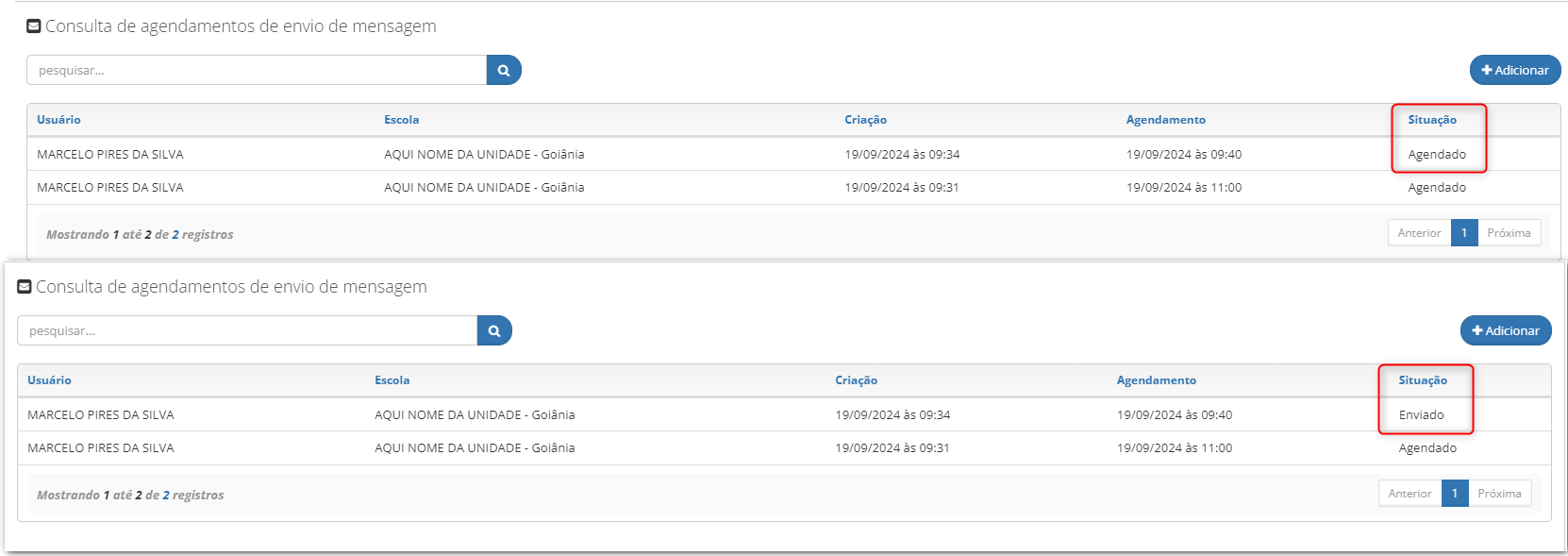Sort lower table by Situação column
1568x556 pixels.
tap(1423, 380)
